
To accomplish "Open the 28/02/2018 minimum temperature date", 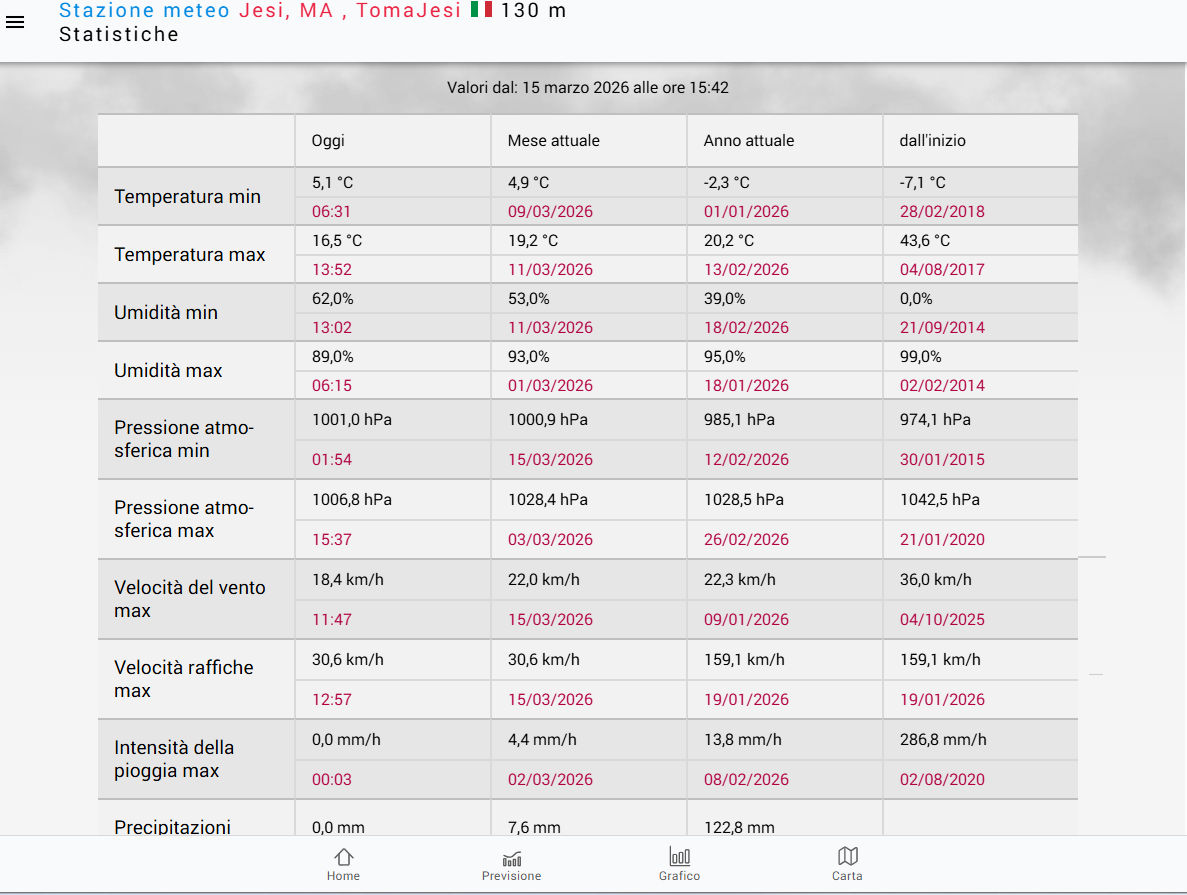I will (941, 211).
